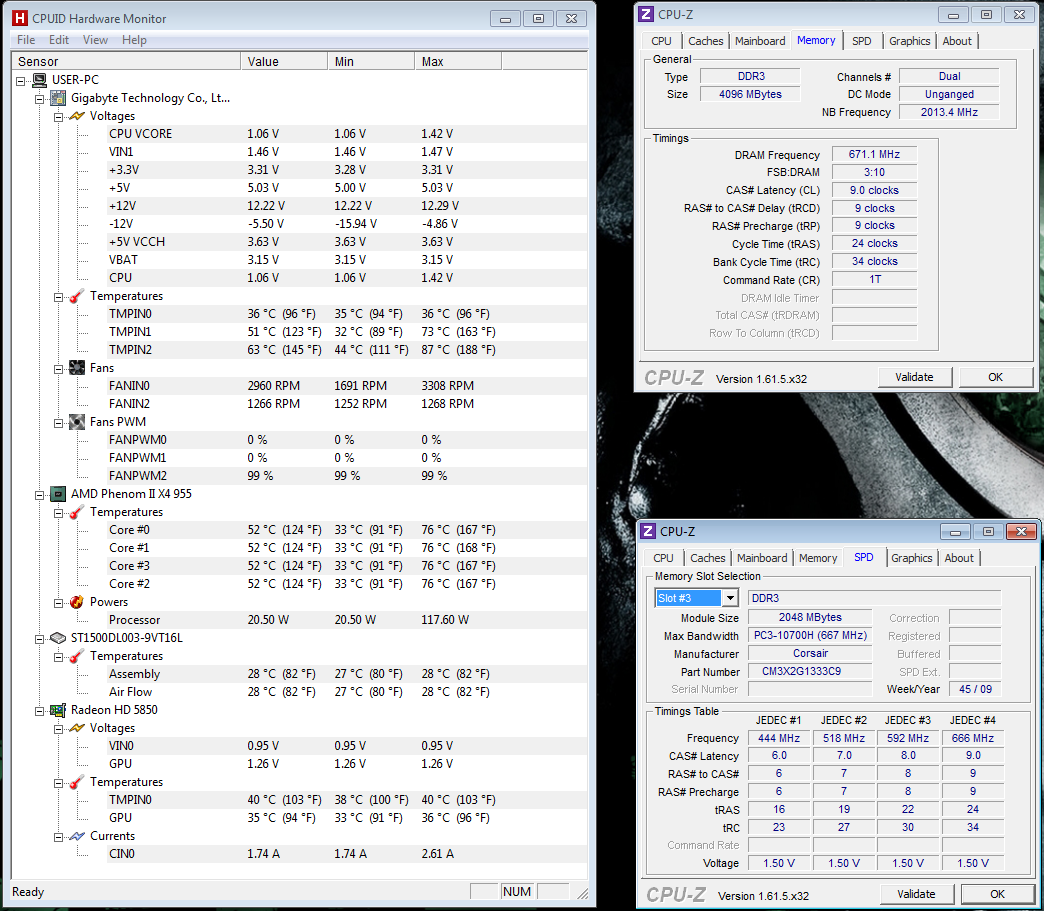Switch to Caches tab in upper CPU-Z
Viewport: 1044px width, 911px height.
(705, 41)
